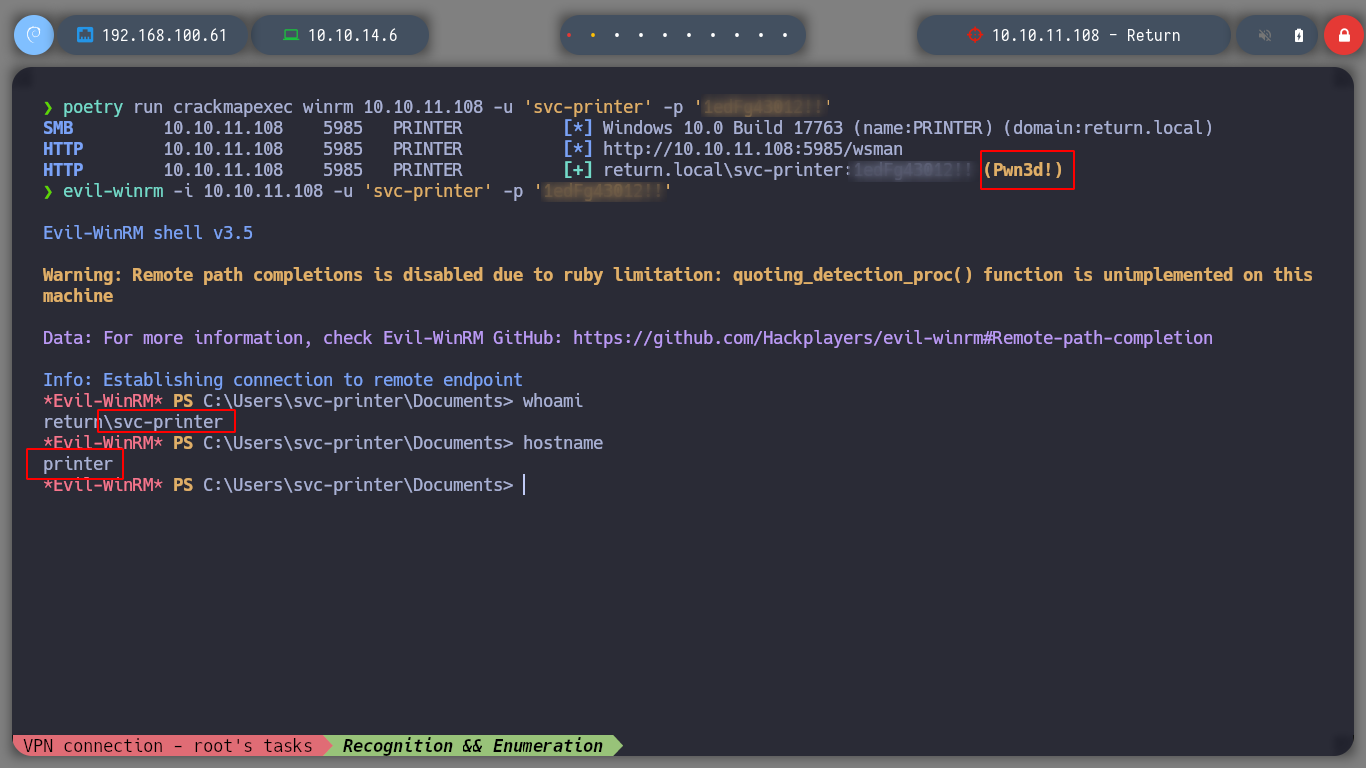Open the evil-winrm GitHub Remote-path-completion link
Screen dimensions: 1366x768
coord(893,338)
